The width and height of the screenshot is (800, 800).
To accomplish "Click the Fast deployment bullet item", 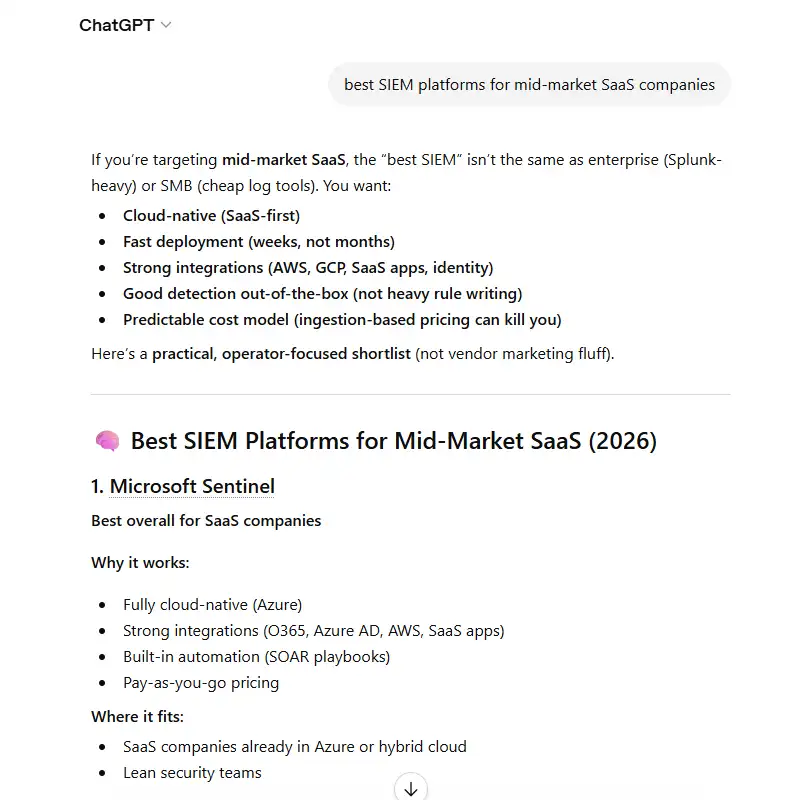I will coord(259,241).
